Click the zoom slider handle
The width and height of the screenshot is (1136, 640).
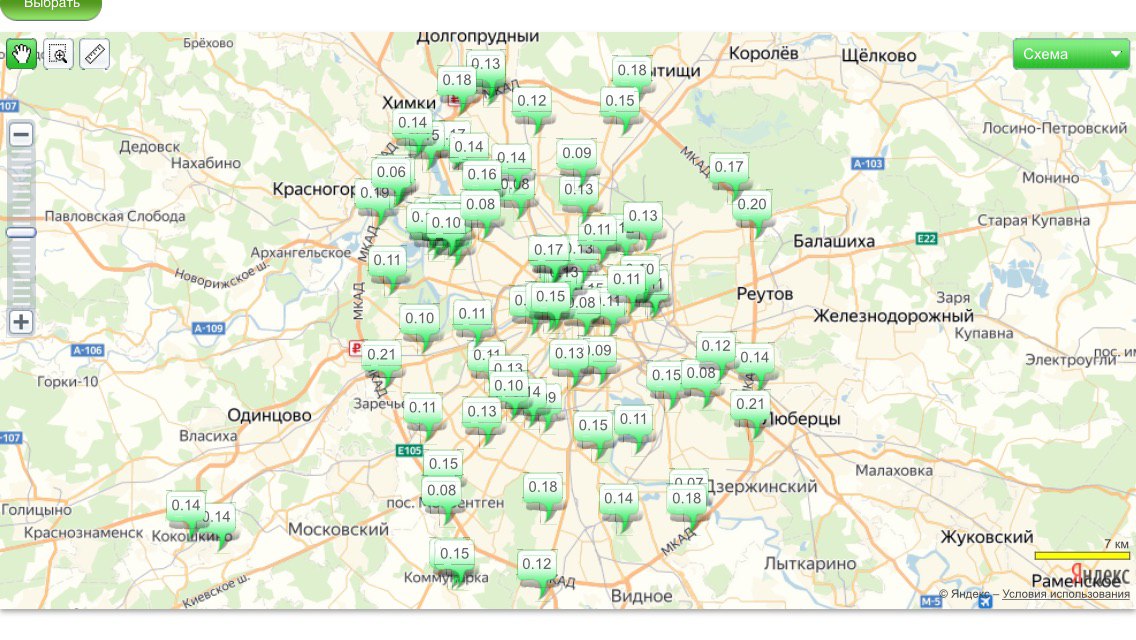21,233
